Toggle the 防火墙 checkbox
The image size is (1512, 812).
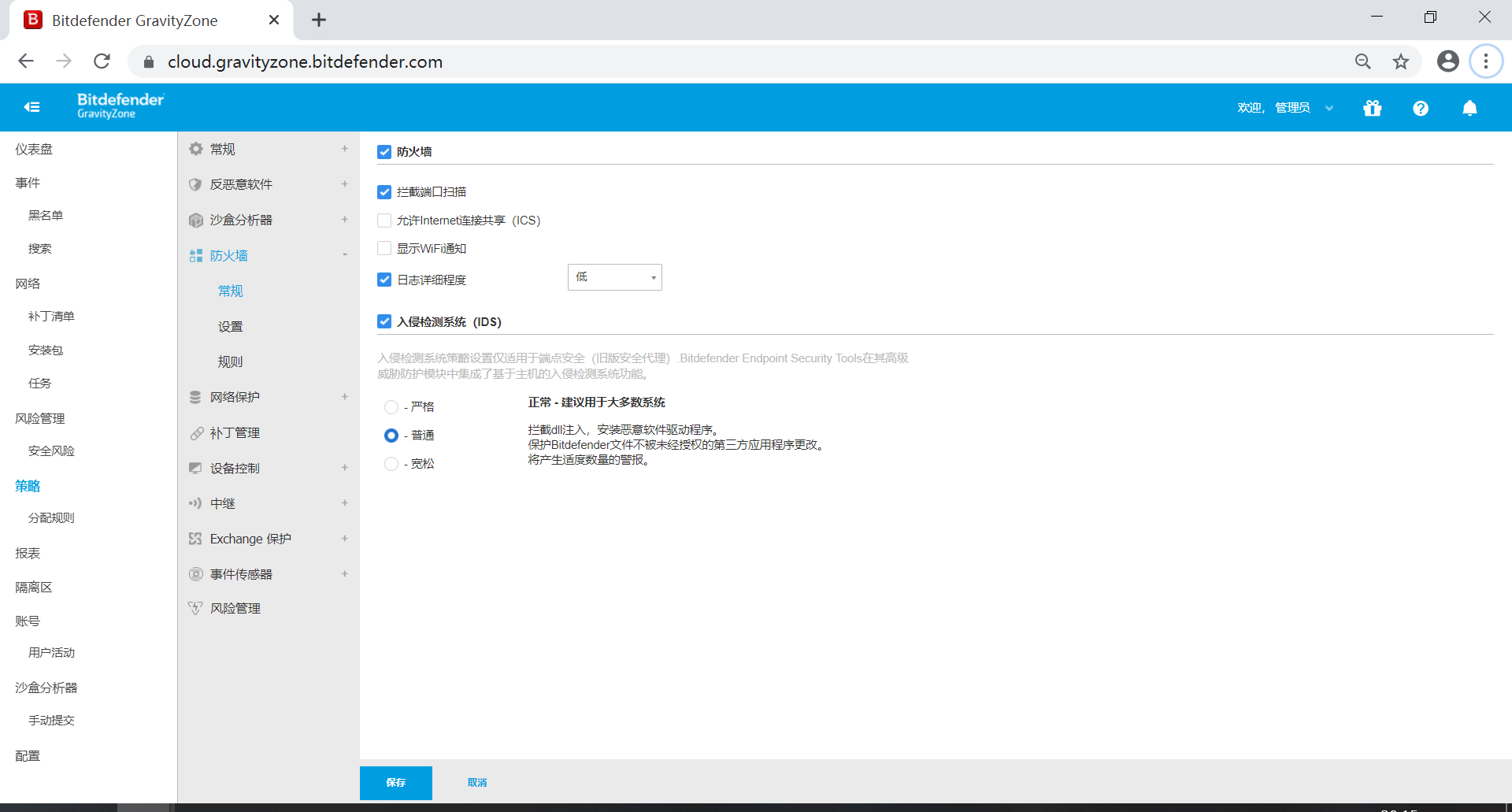pos(384,152)
